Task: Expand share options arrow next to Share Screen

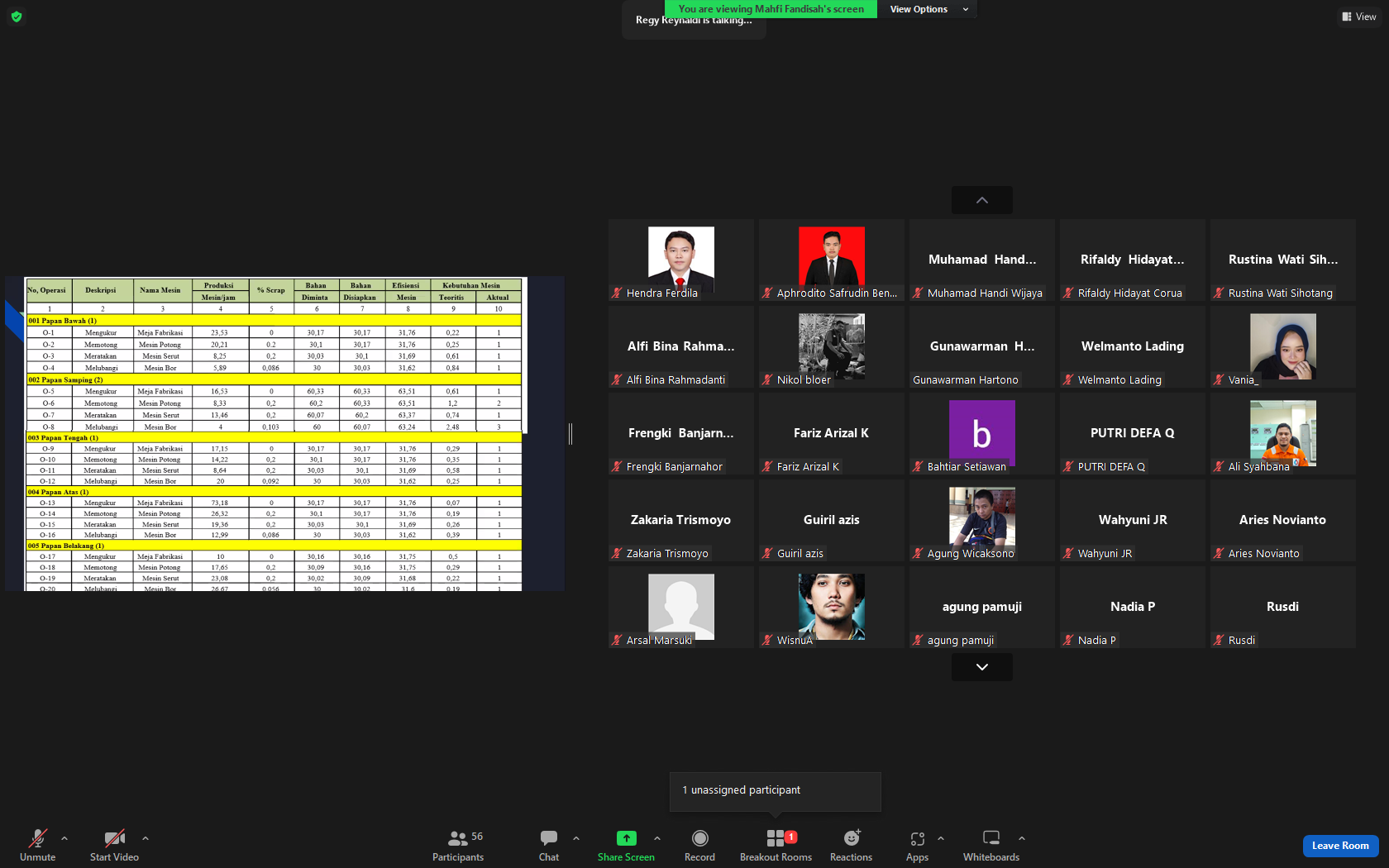Action: tap(657, 838)
